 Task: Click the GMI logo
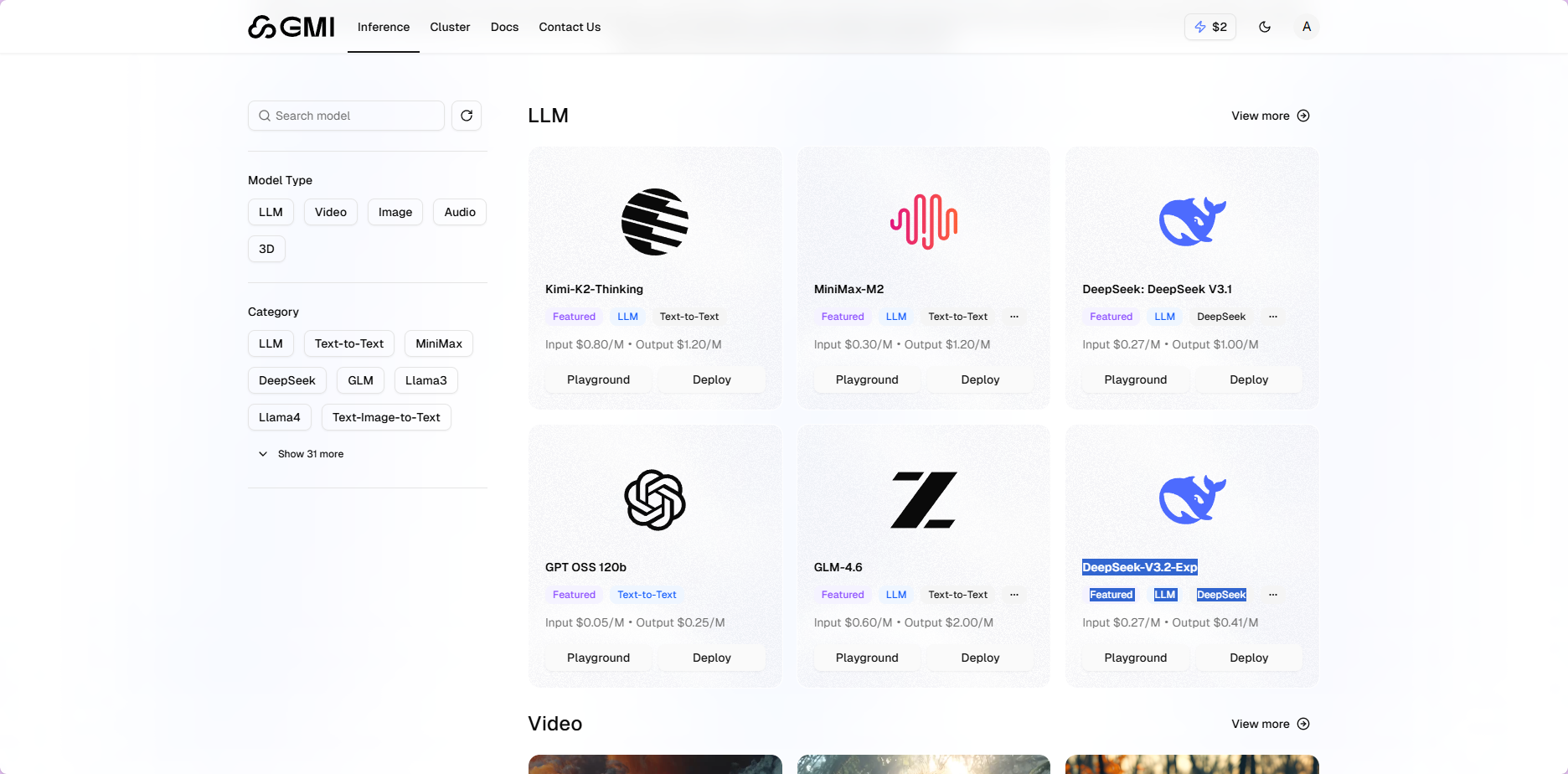click(x=291, y=27)
